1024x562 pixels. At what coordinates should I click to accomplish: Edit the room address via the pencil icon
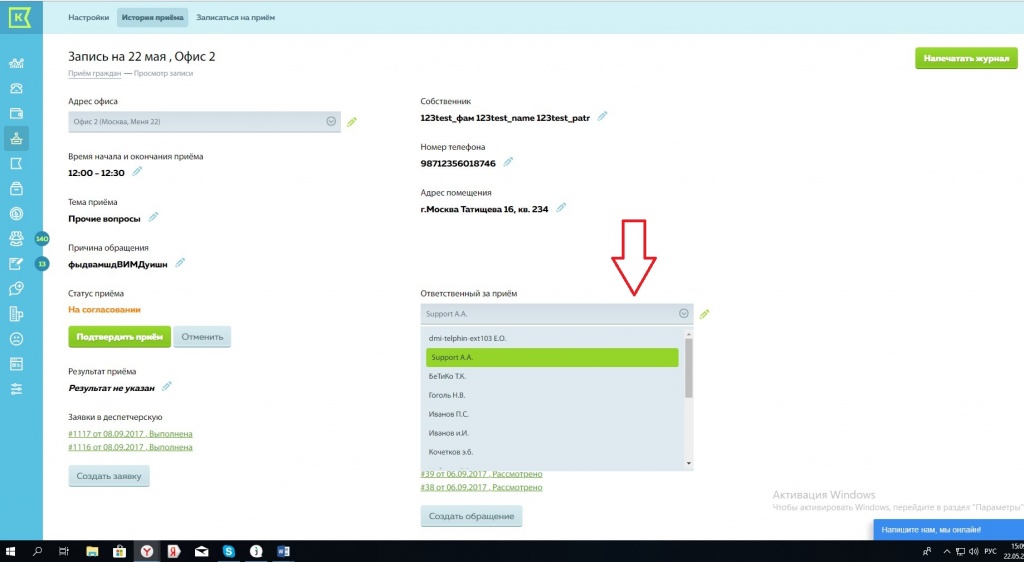561,208
